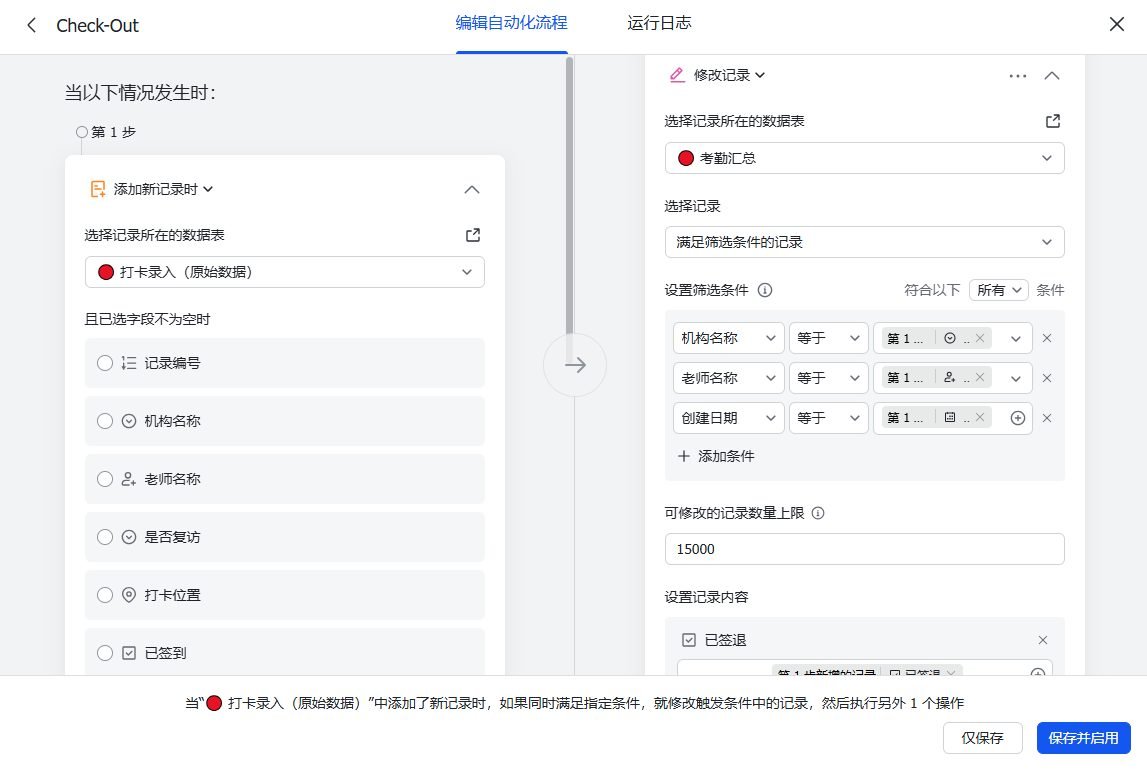Click the Check-Out automation title

pyautogui.click(x=97, y=26)
